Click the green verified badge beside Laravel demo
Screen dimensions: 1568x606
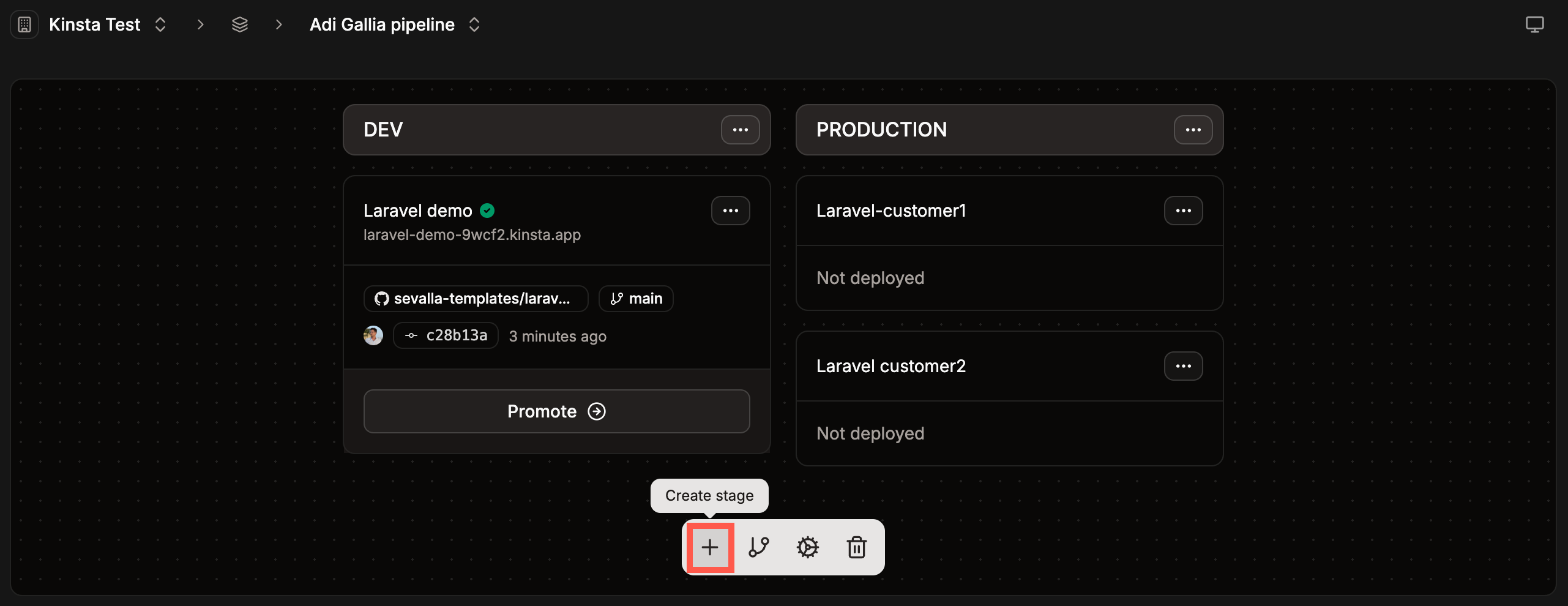tap(487, 210)
